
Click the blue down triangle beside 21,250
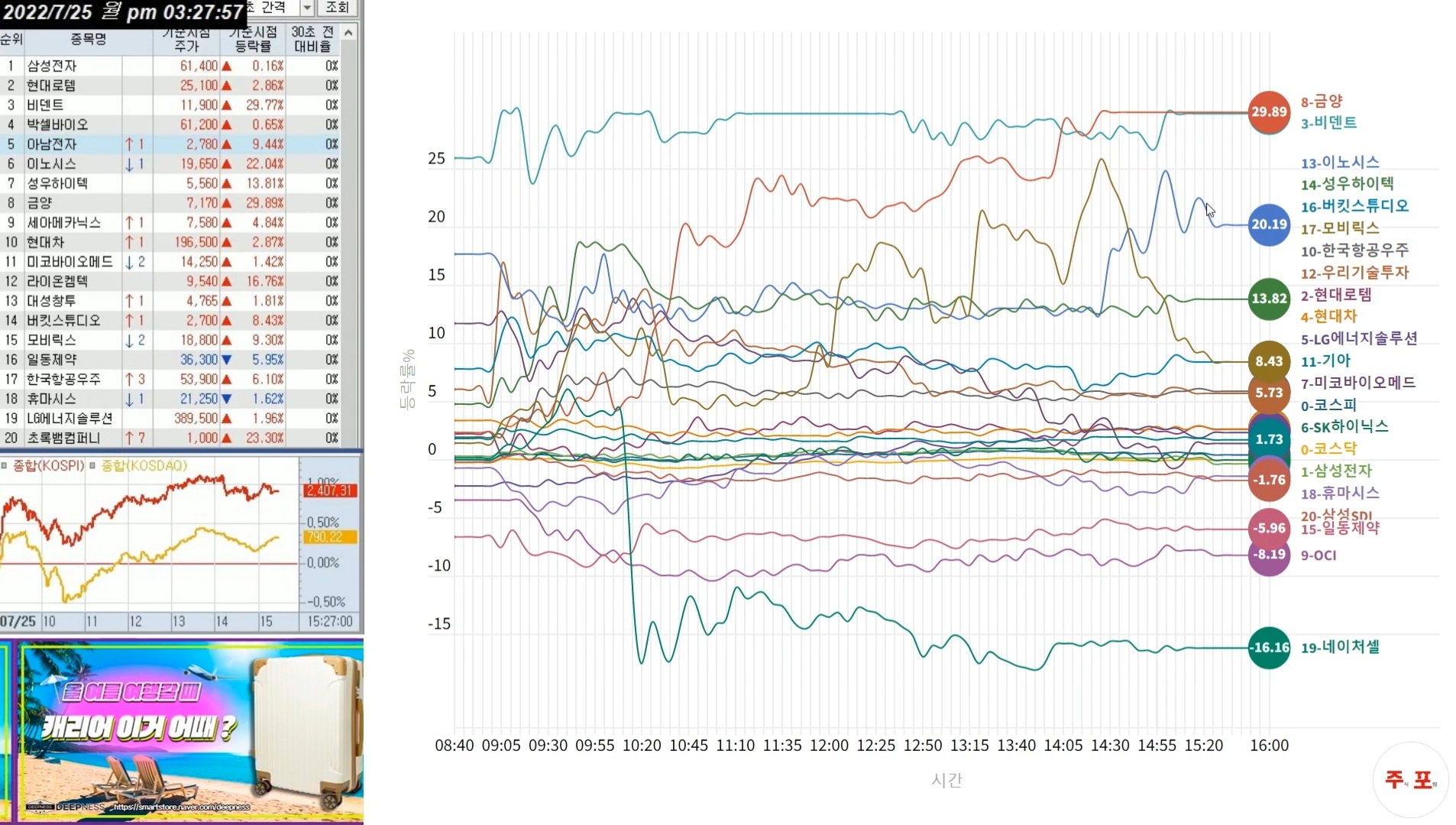226,400
